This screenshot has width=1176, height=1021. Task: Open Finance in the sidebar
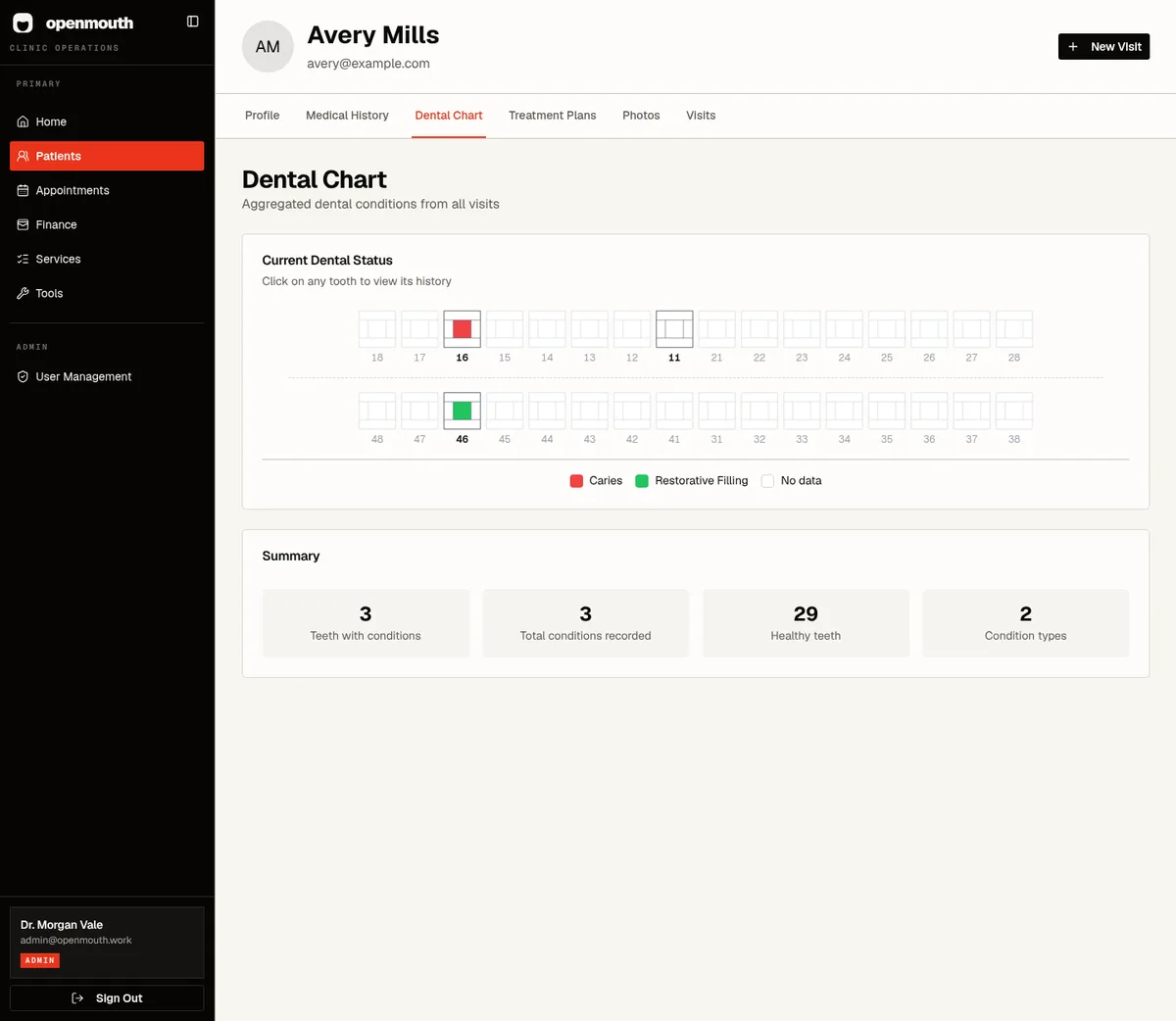click(107, 224)
